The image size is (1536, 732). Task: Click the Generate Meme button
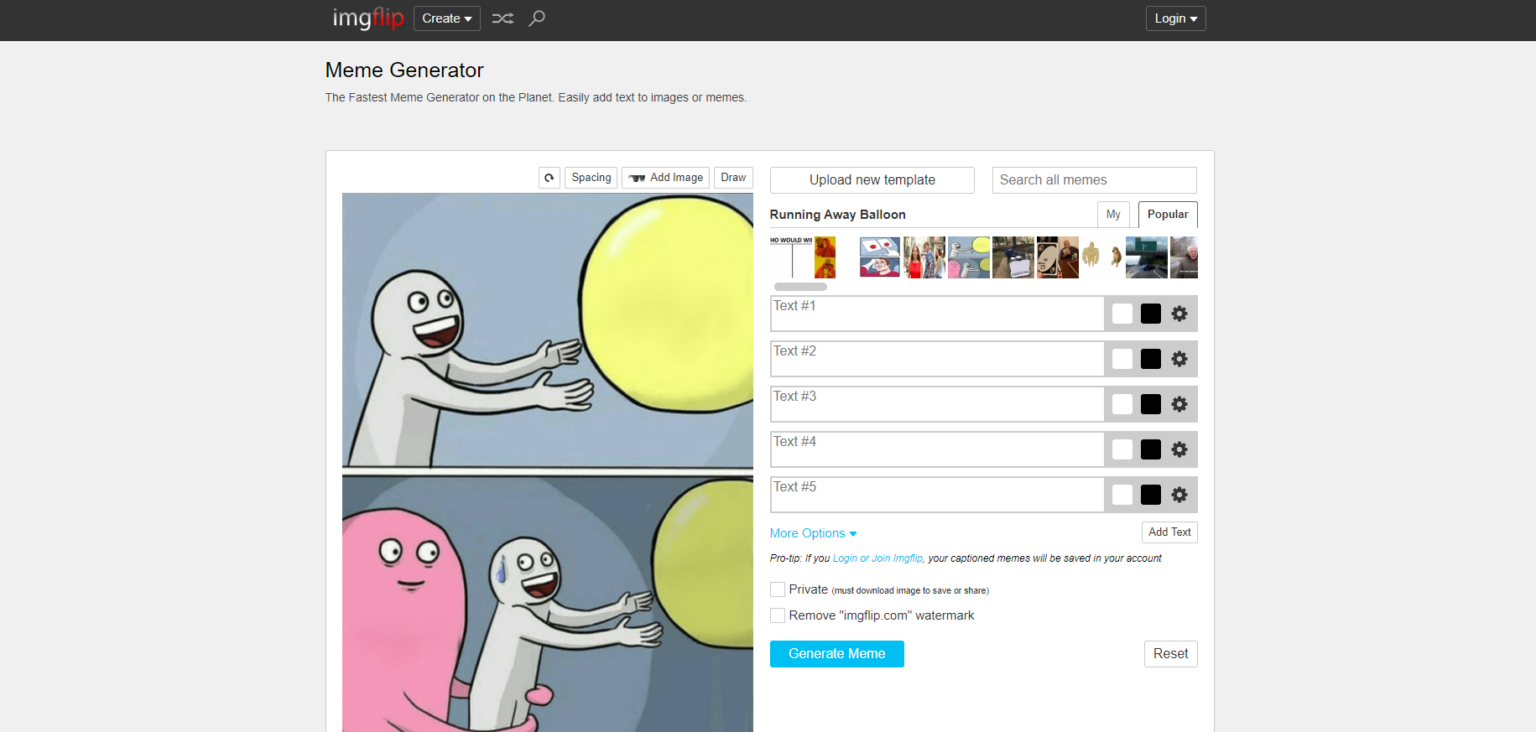click(837, 654)
